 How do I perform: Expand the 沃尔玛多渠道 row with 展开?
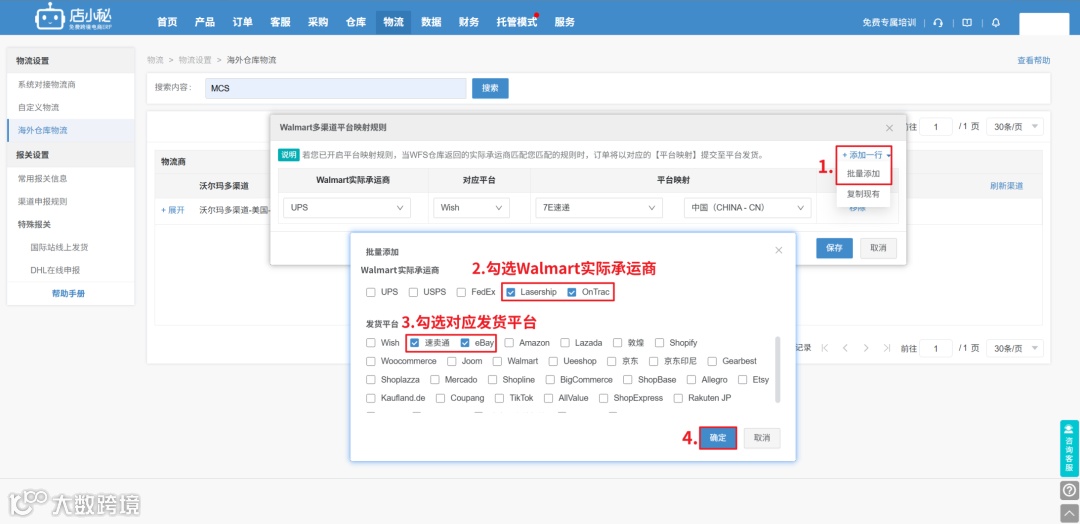click(x=173, y=210)
